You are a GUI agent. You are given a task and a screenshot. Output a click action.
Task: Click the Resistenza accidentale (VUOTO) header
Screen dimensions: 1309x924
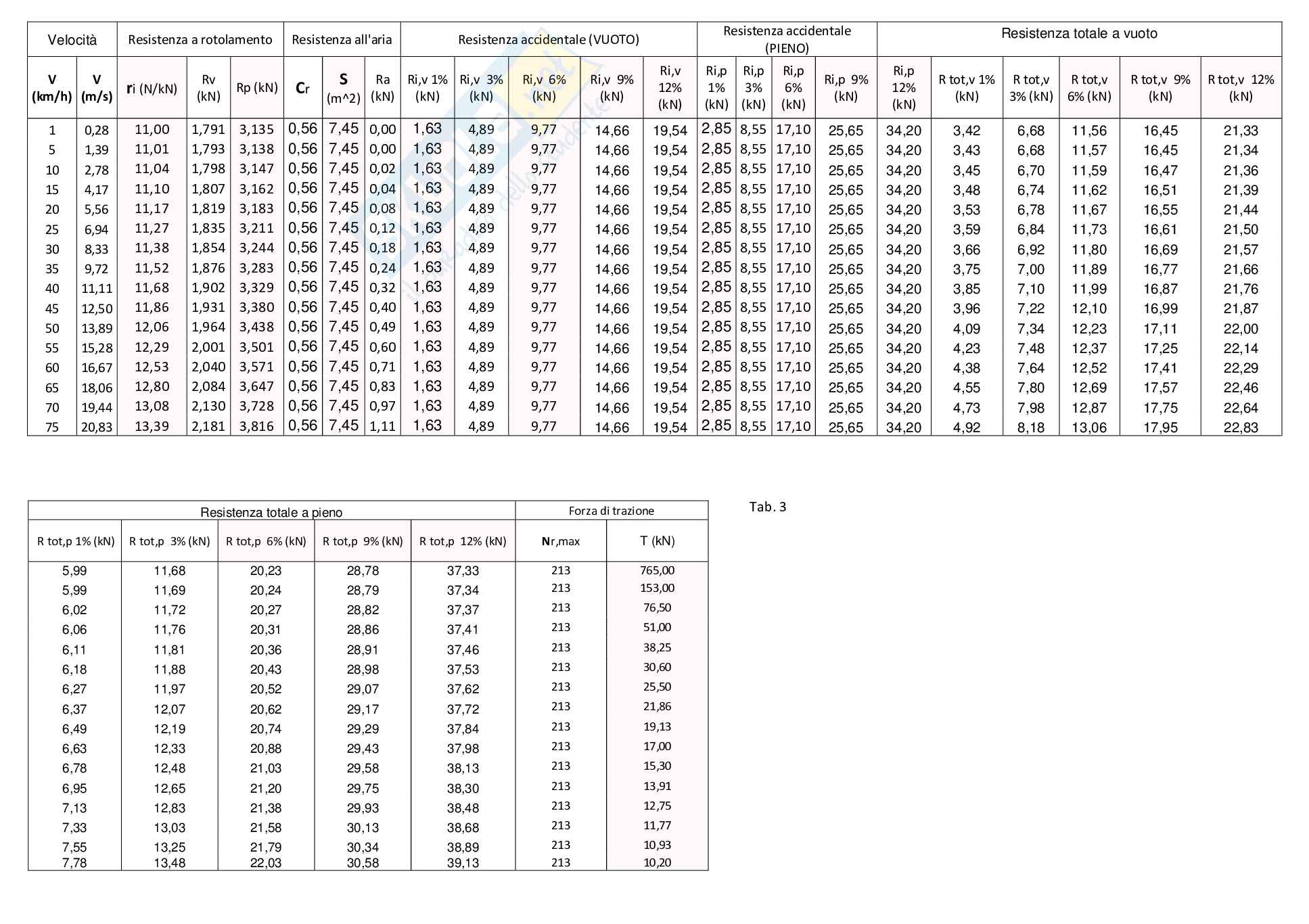pyautogui.click(x=549, y=40)
